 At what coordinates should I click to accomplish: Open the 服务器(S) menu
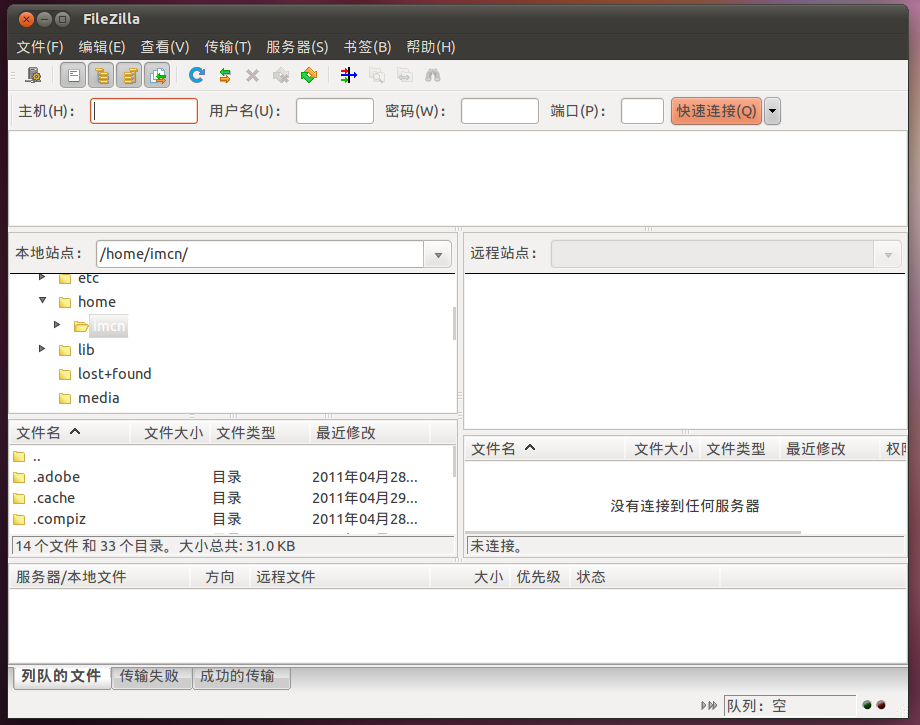point(297,47)
